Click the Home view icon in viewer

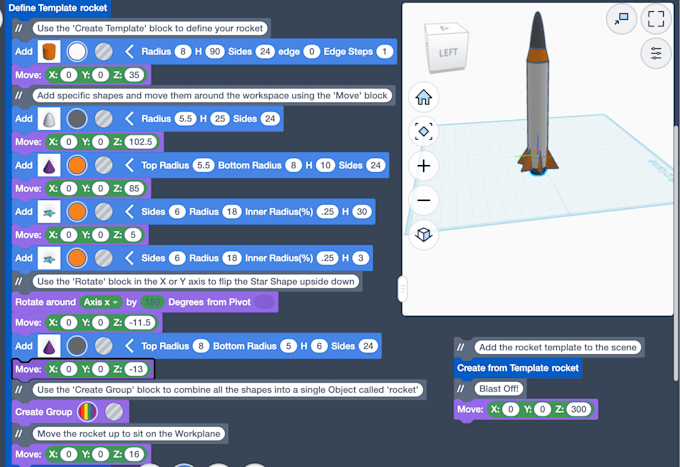click(424, 97)
